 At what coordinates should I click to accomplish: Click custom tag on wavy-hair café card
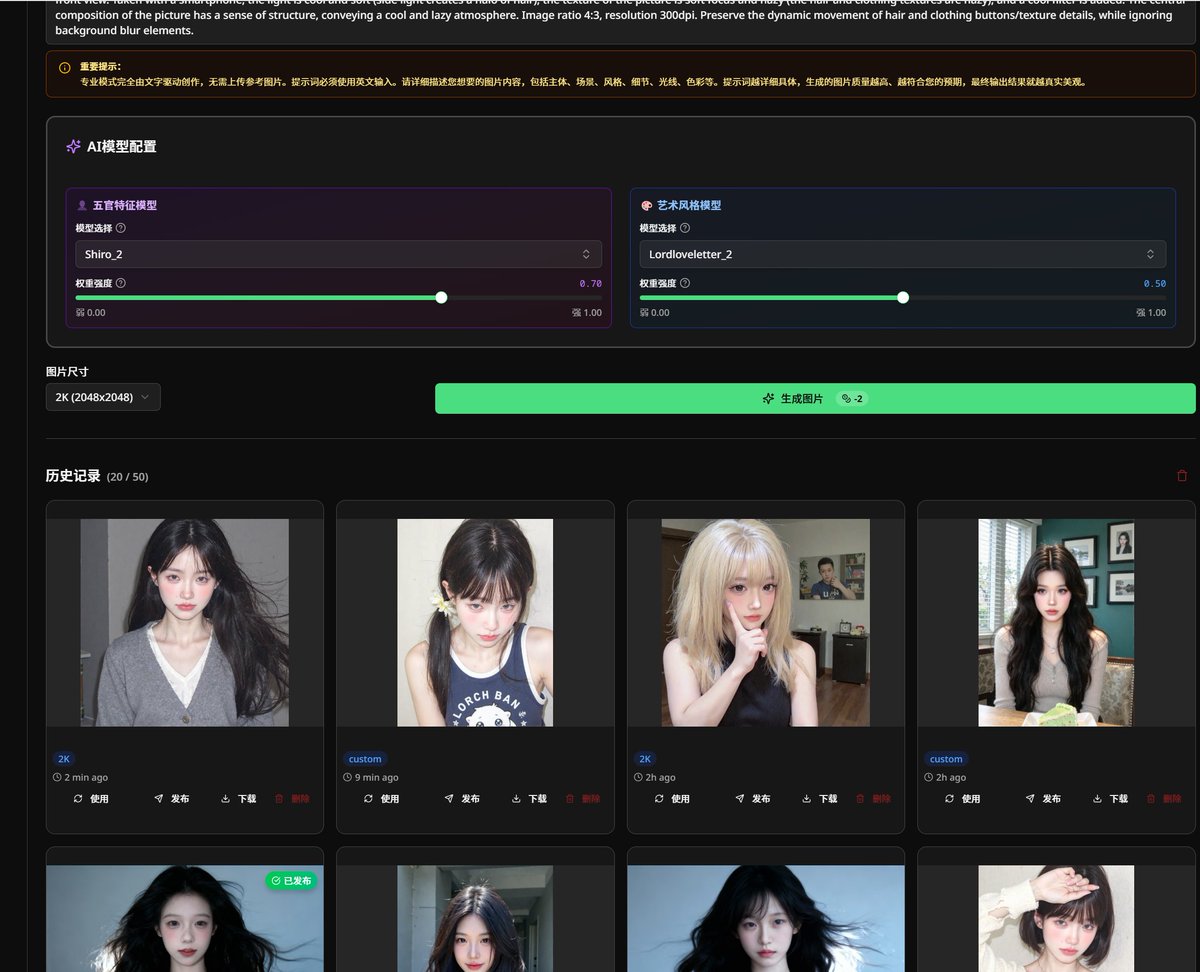tap(946, 759)
